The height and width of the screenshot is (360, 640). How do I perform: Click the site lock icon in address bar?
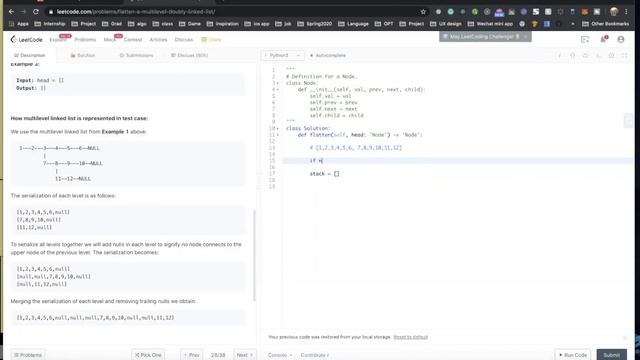tap(51, 12)
